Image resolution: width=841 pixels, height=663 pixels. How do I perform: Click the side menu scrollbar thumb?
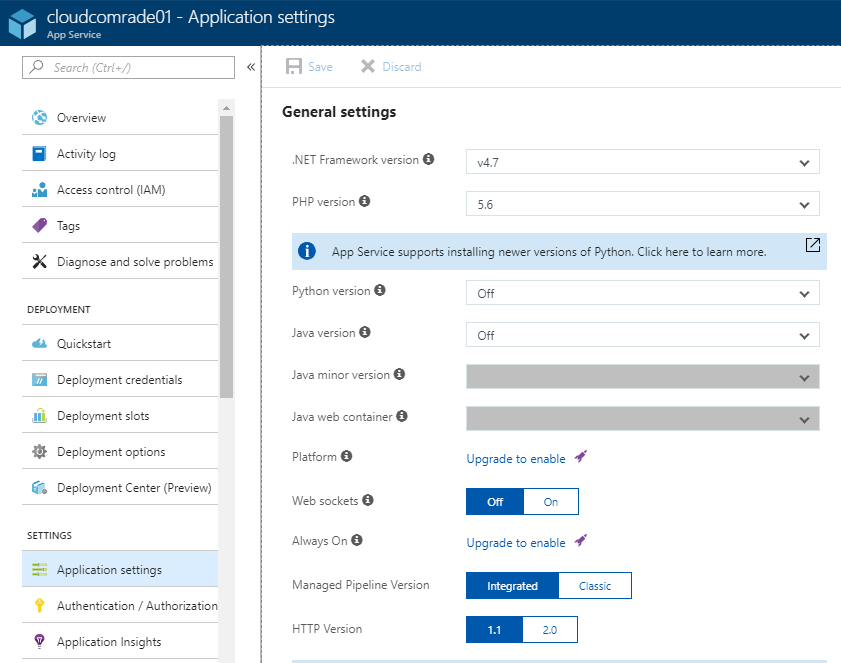pos(226,257)
